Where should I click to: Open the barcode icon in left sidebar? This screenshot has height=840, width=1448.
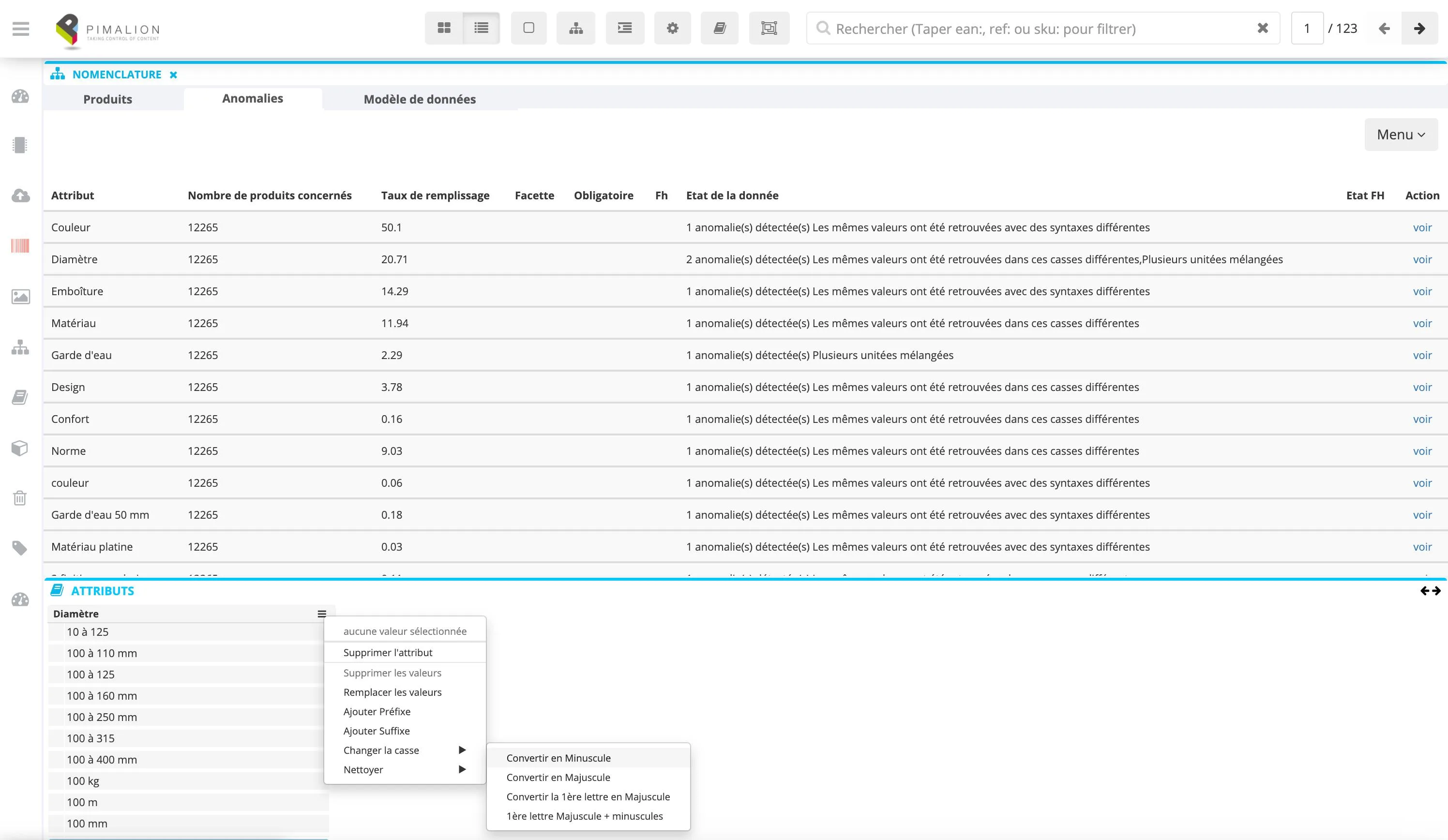[20, 246]
